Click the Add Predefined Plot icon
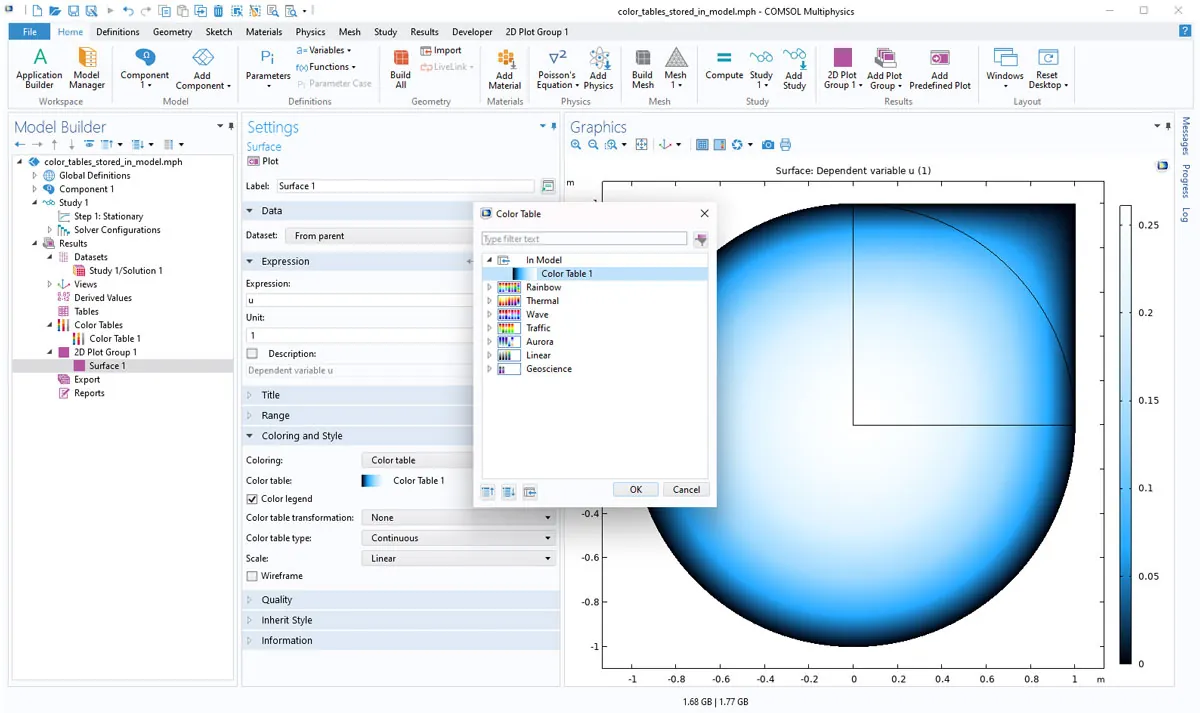 click(x=939, y=59)
